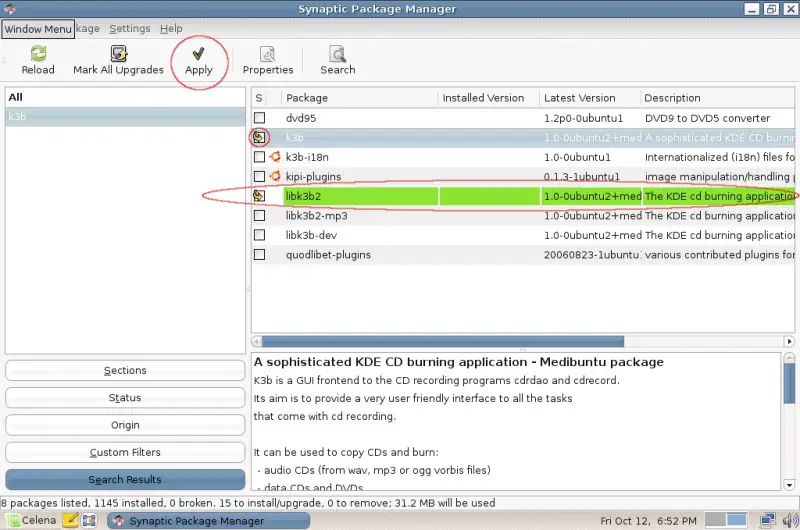Screen dimensions: 800x530
Task: Click the Custom Filters button
Action: [x=125, y=452]
